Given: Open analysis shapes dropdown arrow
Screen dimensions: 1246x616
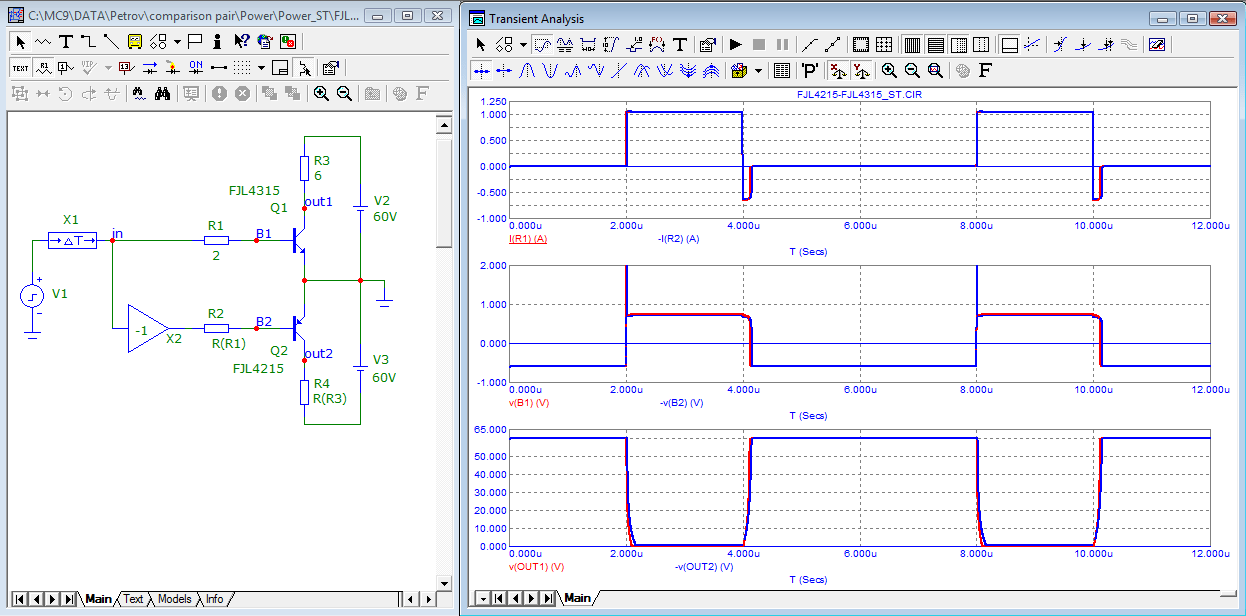Looking at the screenshot, I should pyautogui.click(x=524, y=44).
